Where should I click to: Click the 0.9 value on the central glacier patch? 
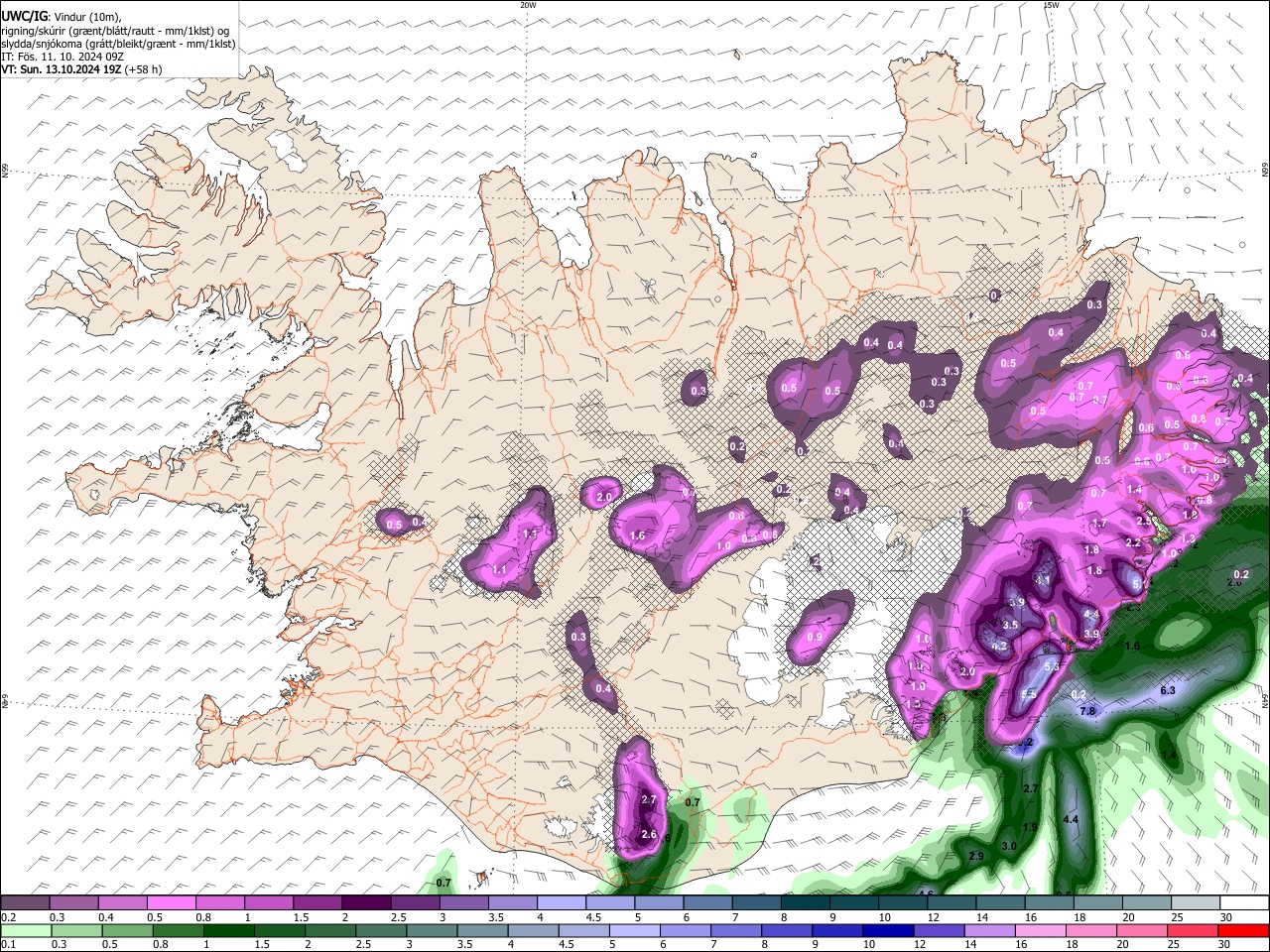coord(816,637)
